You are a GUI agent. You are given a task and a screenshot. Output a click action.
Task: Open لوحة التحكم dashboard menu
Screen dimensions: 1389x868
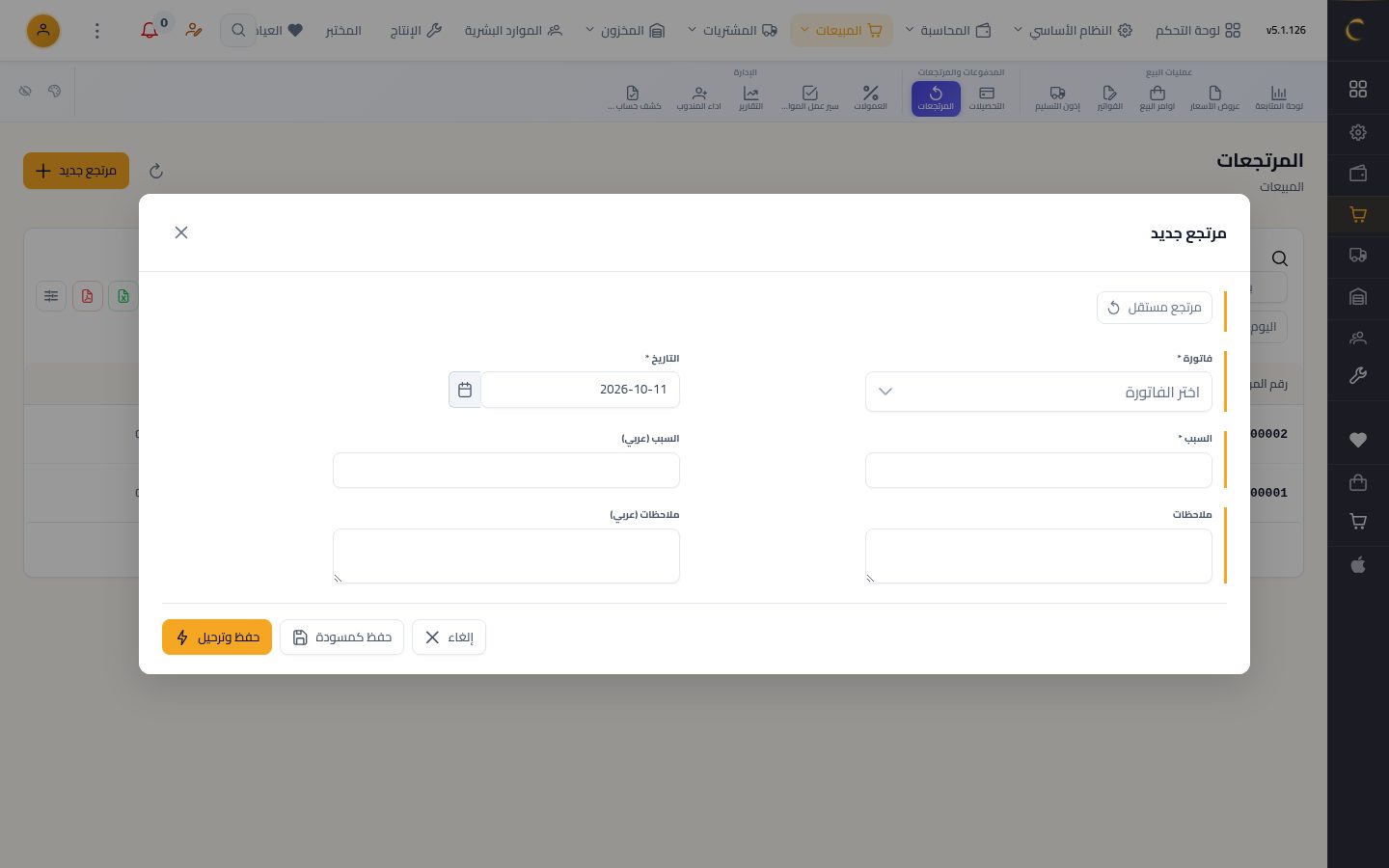click(1198, 30)
